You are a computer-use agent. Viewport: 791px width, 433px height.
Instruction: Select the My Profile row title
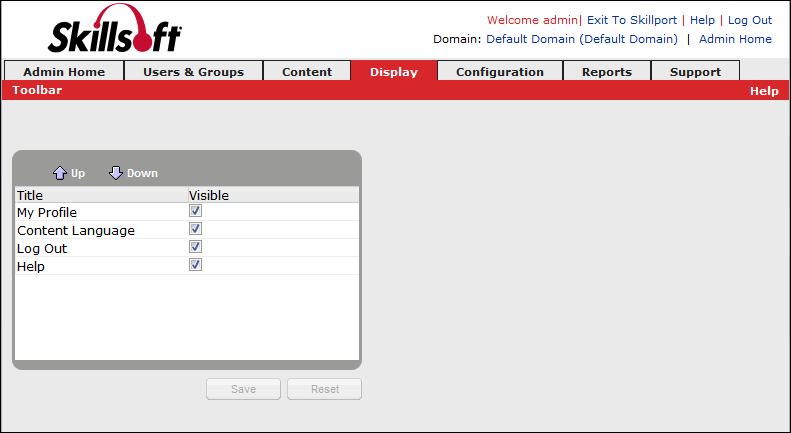pos(47,212)
